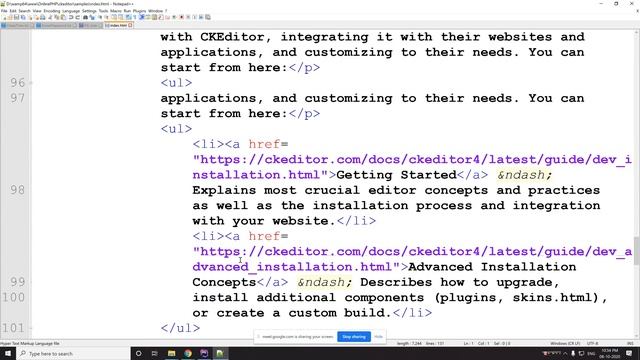Click the Redo toolbar icon
640x360 pixels.
click(78, 17)
